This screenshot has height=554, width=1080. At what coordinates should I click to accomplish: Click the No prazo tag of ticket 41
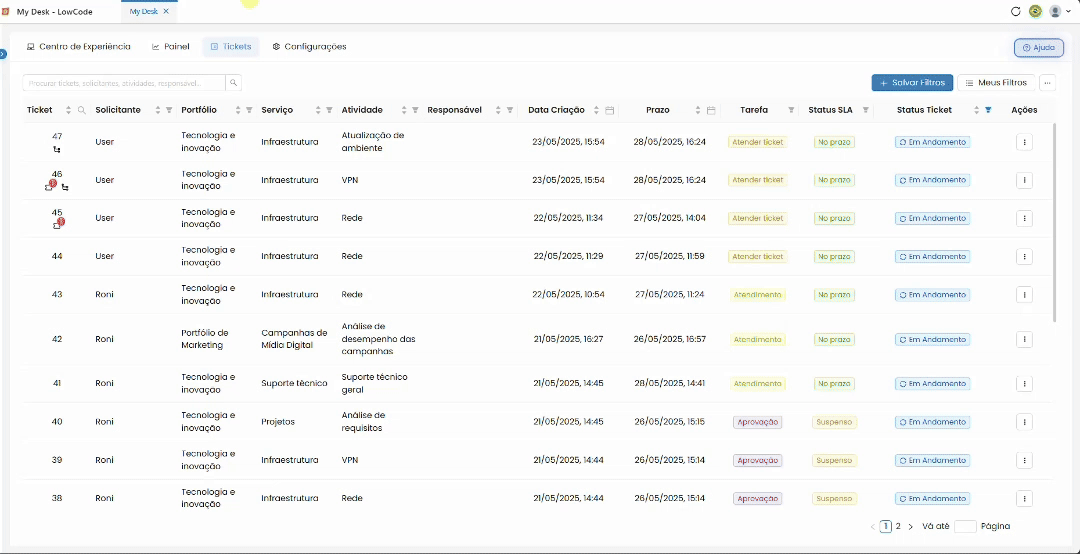[834, 384]
